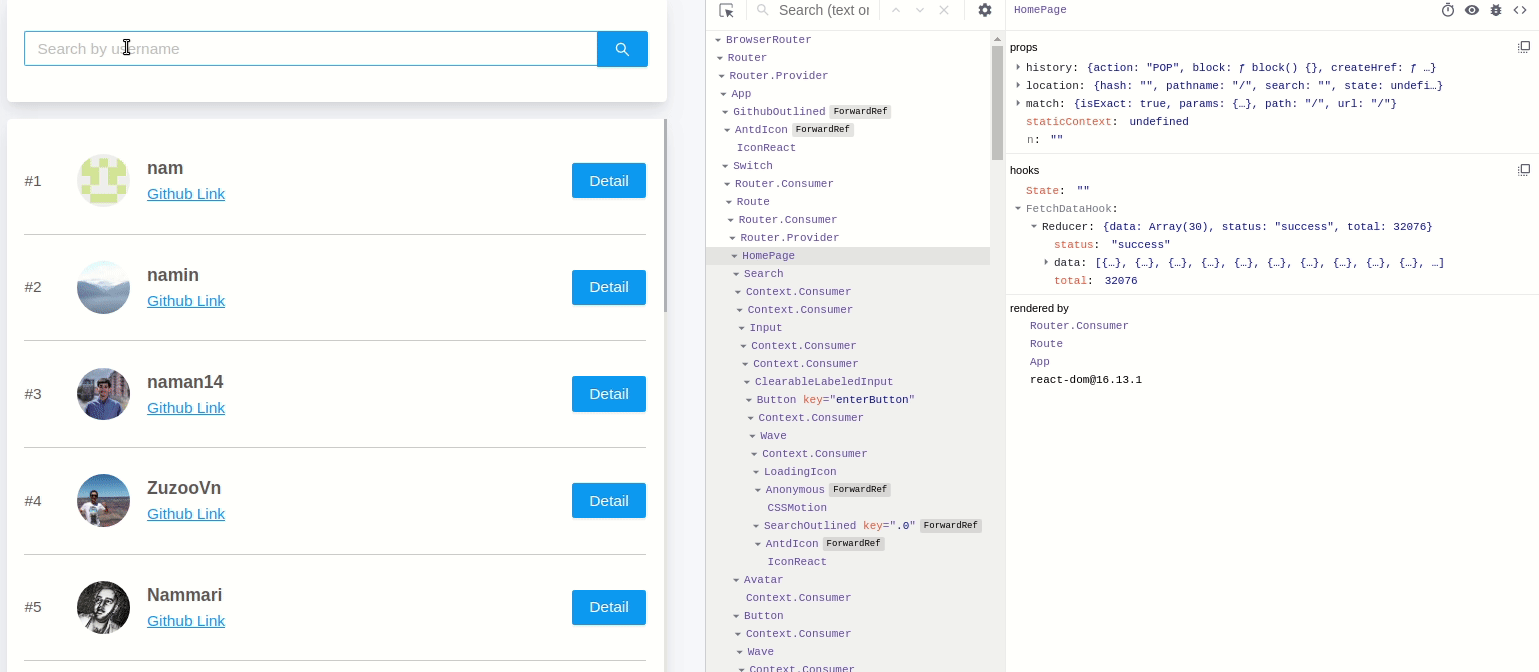1539x672 pixels.
Task: Collapse the BrowserRouter tree node
Action: pos(718,40)
